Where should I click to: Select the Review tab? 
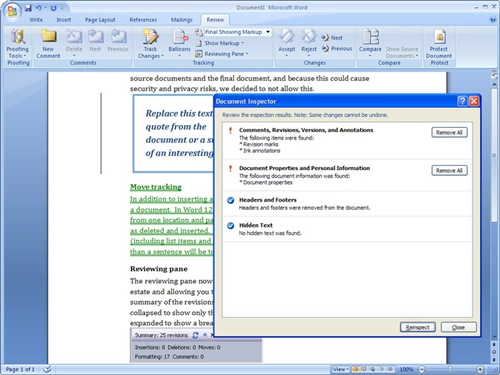pos(215,20)
